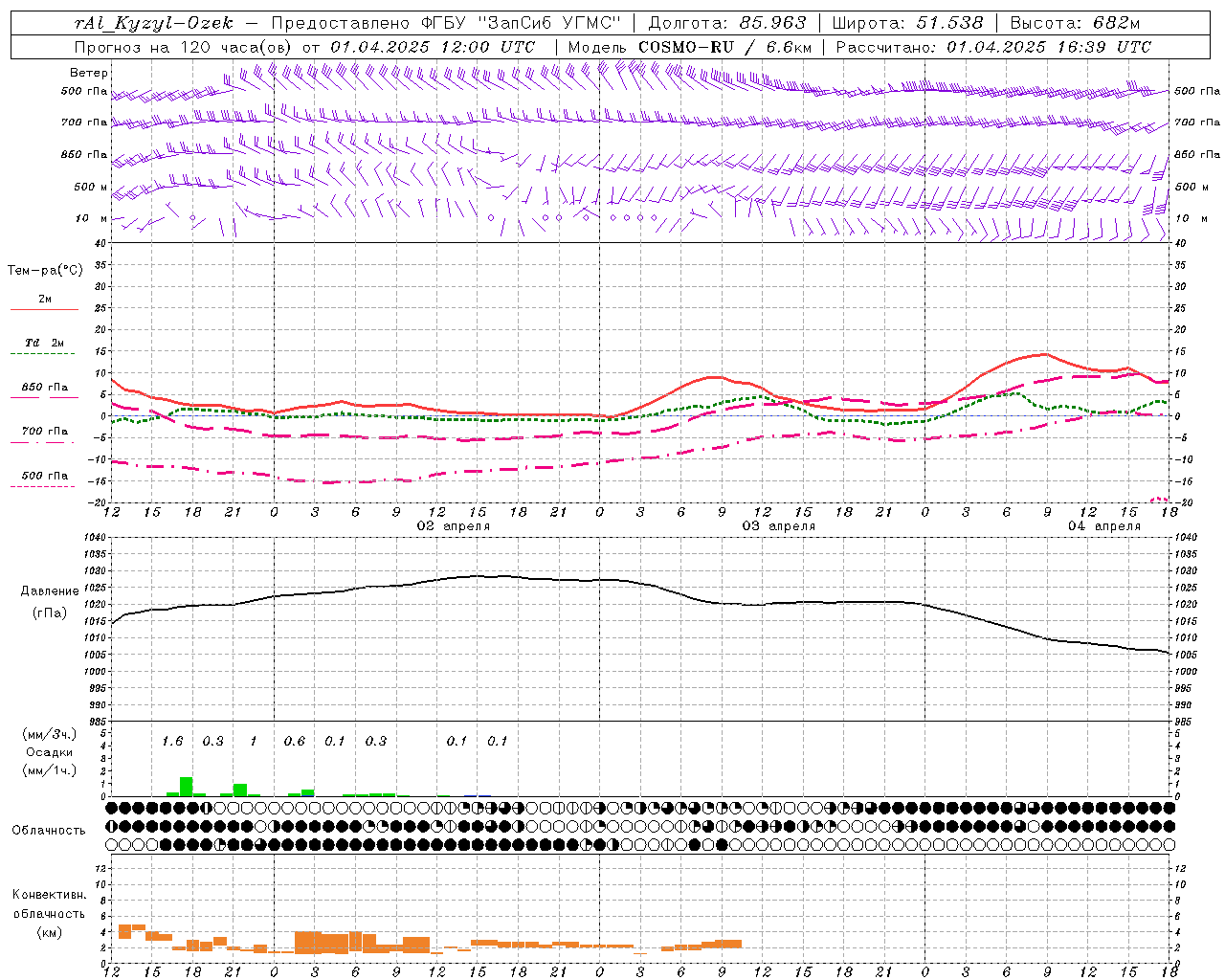Click the station name rAl_Kyzyl-Ozek in header
This screenshot has height=980, width=1225.
pyautogui.click(x=153, y=23)
